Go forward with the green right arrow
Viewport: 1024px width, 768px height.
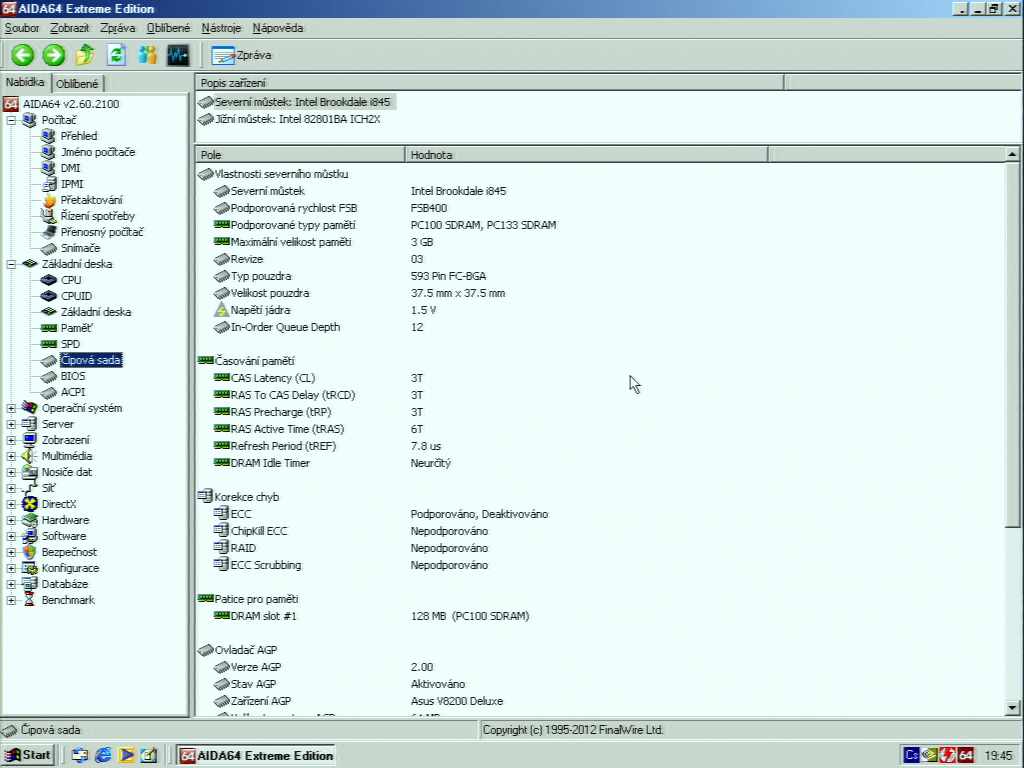pos(54,55)
